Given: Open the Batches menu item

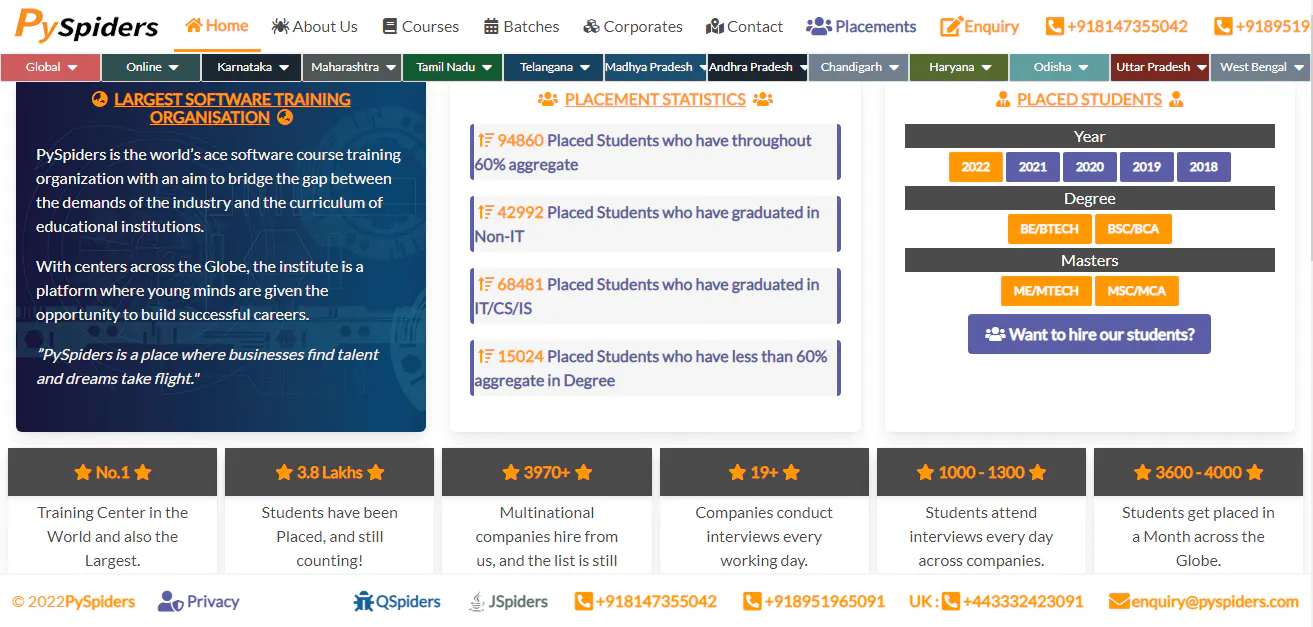Looking at the screenshot, I should (x=521, y=25).
